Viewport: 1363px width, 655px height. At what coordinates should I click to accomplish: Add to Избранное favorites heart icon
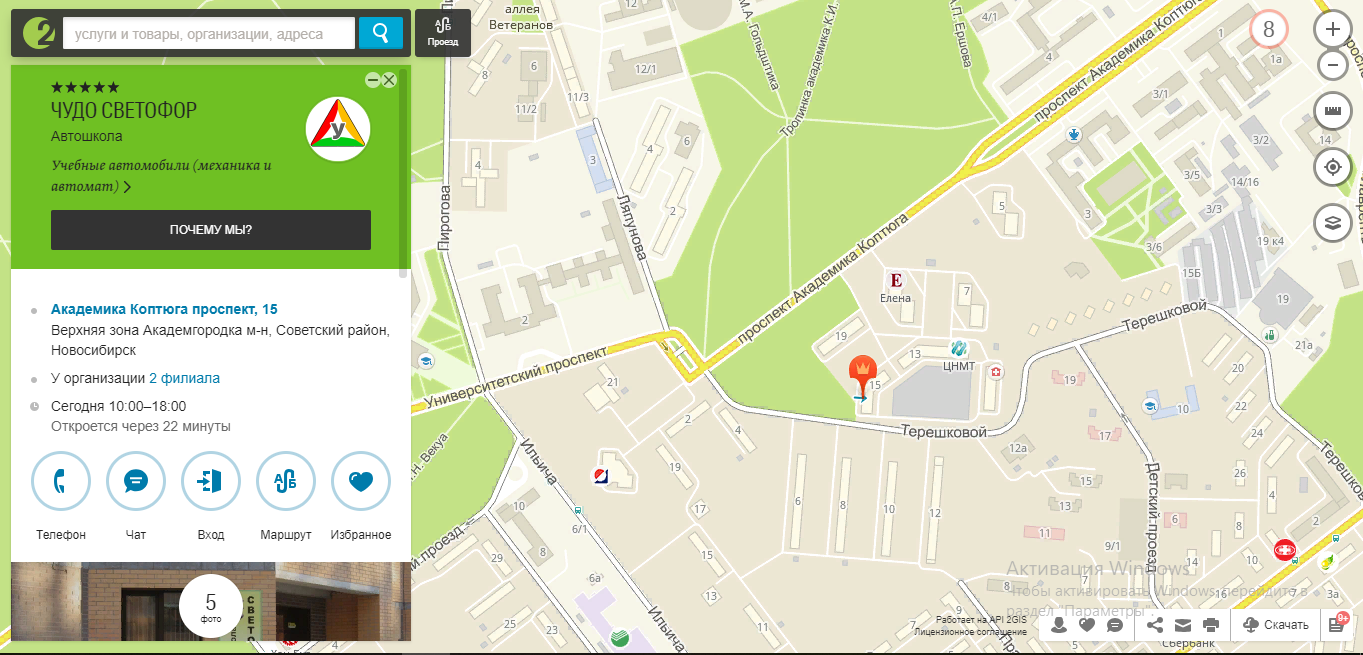361,481
